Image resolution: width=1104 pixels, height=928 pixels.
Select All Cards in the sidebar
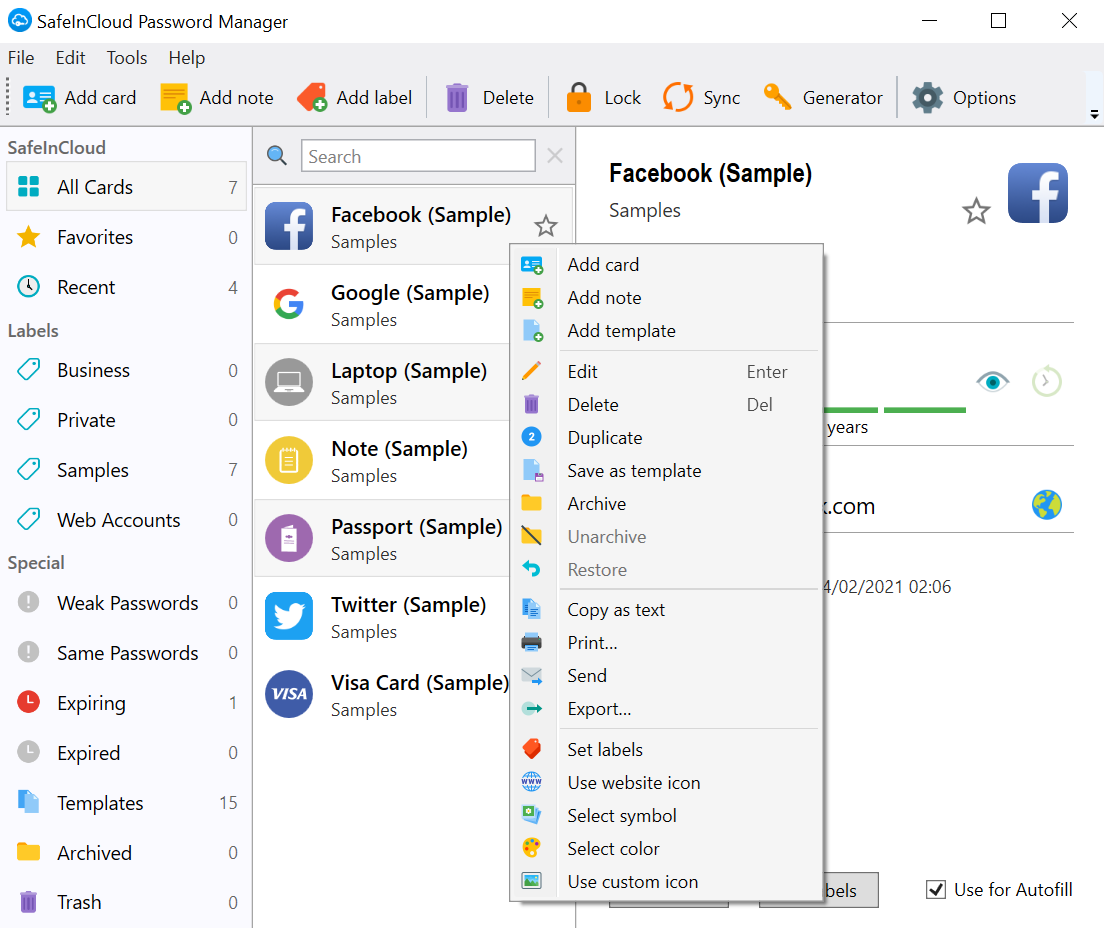click(x=127, y=187)
